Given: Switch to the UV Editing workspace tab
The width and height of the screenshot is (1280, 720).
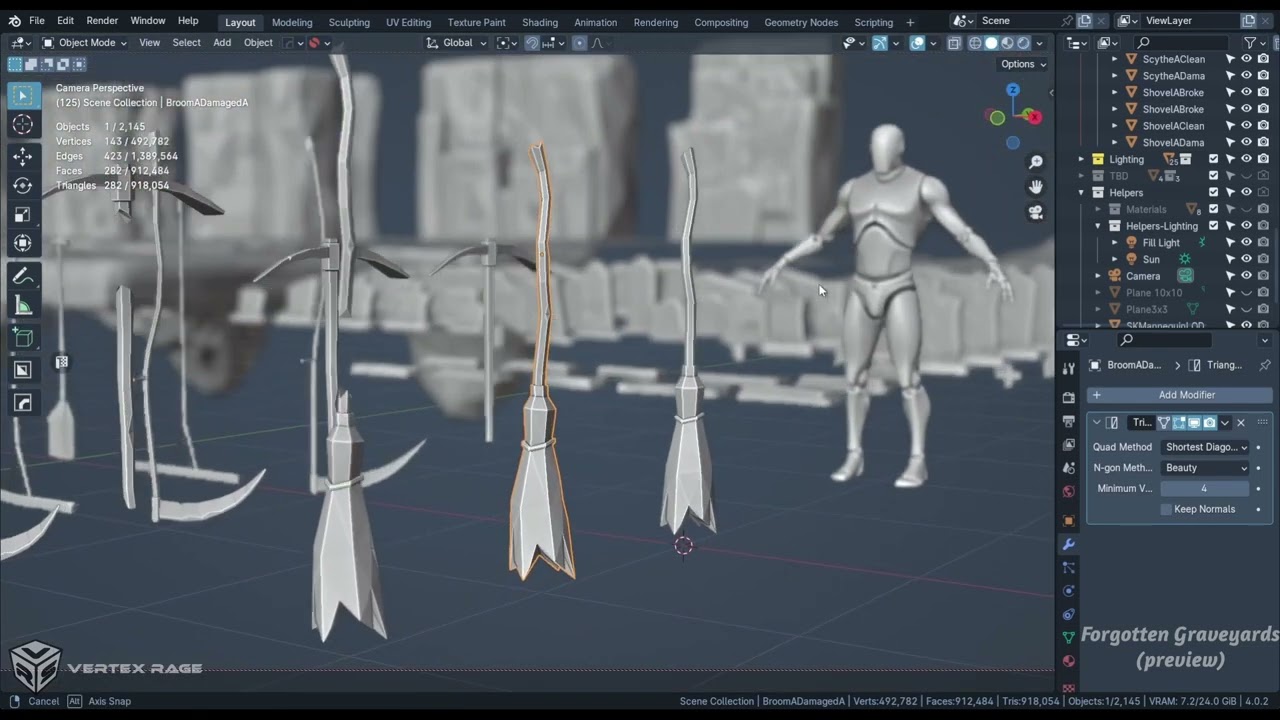Looking at the screenshot, I should (408, 22).
